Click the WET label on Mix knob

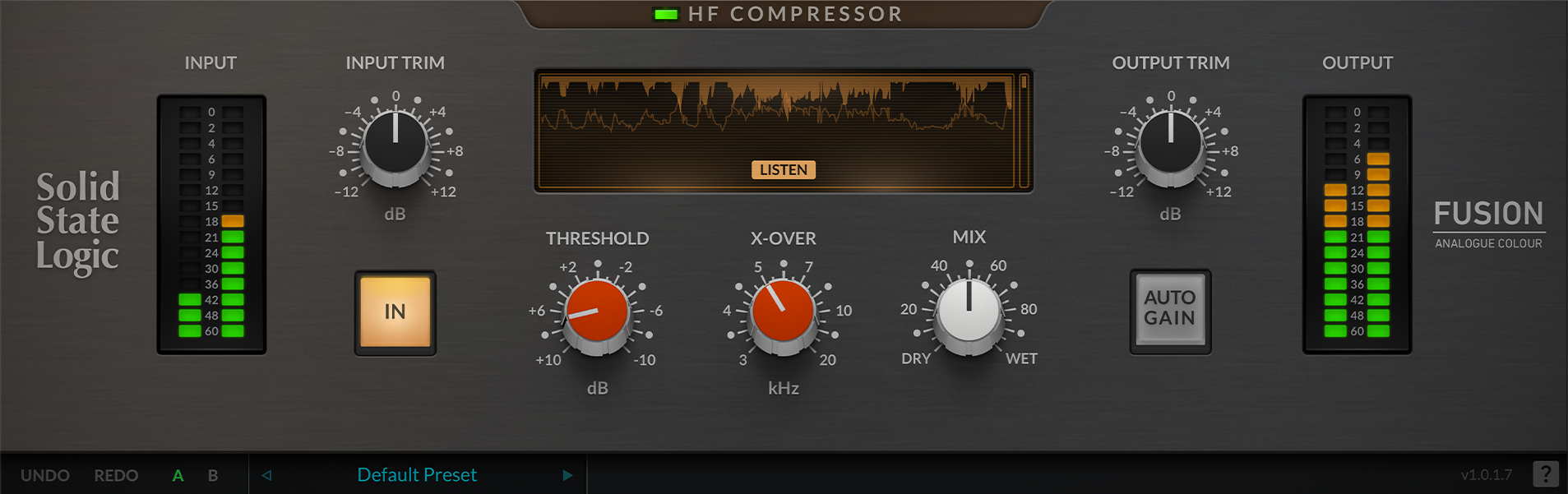coord(1021,358)
